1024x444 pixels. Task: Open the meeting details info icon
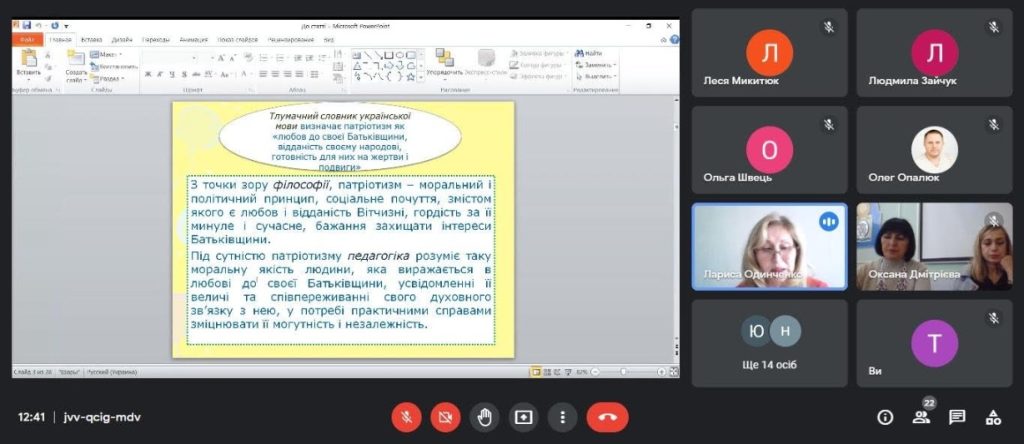885,417
